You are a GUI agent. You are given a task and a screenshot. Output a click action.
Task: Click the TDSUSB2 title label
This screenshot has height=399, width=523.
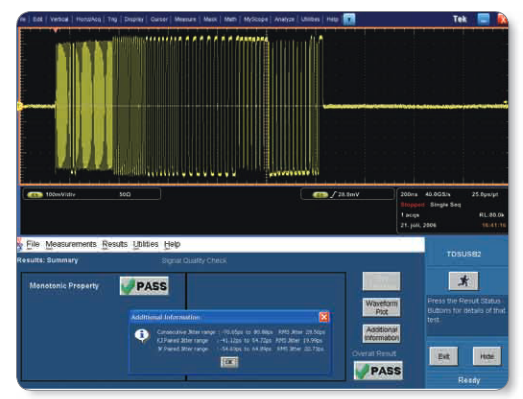coord(464,254)
